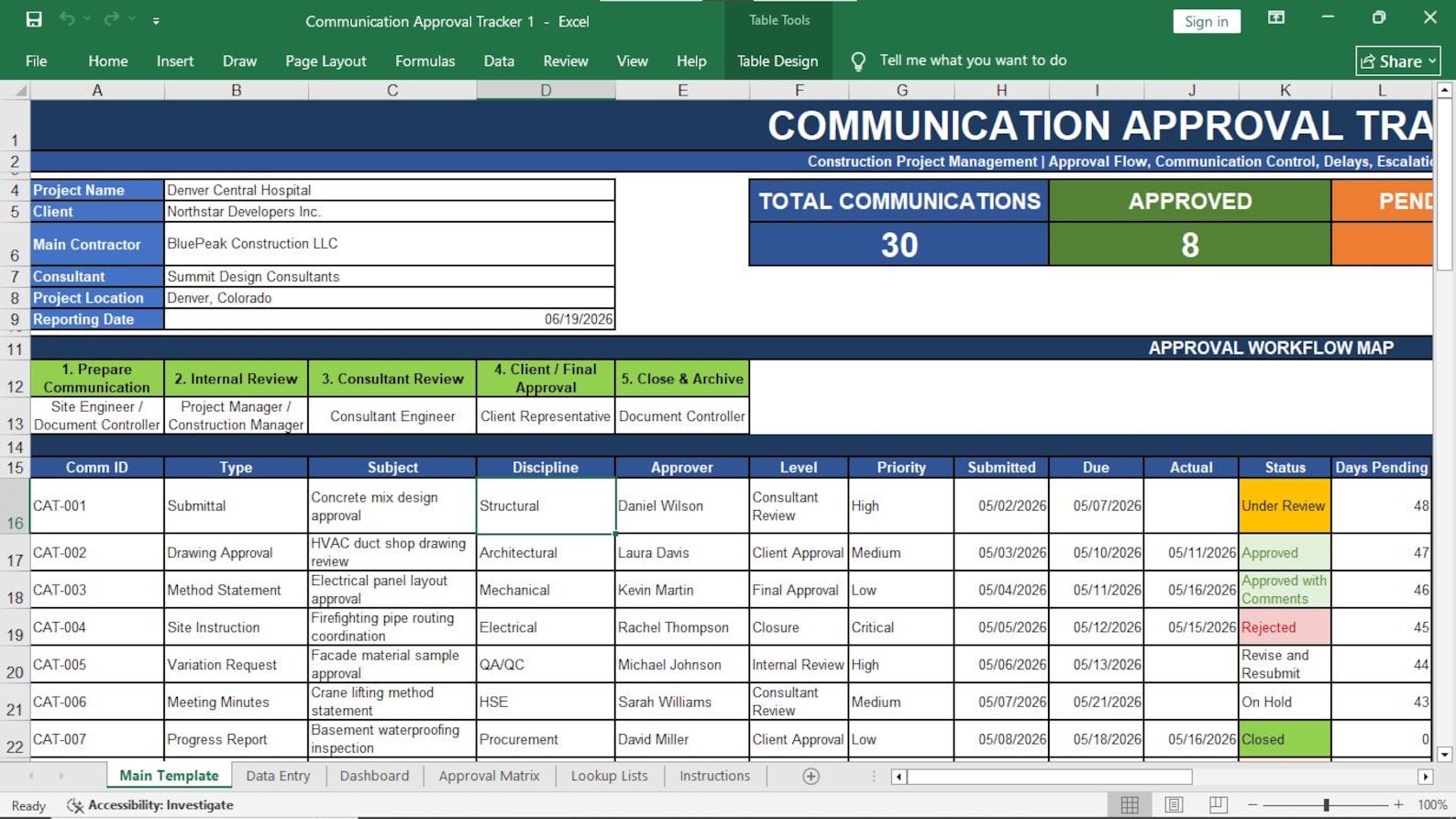Open the Undo history dropdown arrow

coord(88,19)
